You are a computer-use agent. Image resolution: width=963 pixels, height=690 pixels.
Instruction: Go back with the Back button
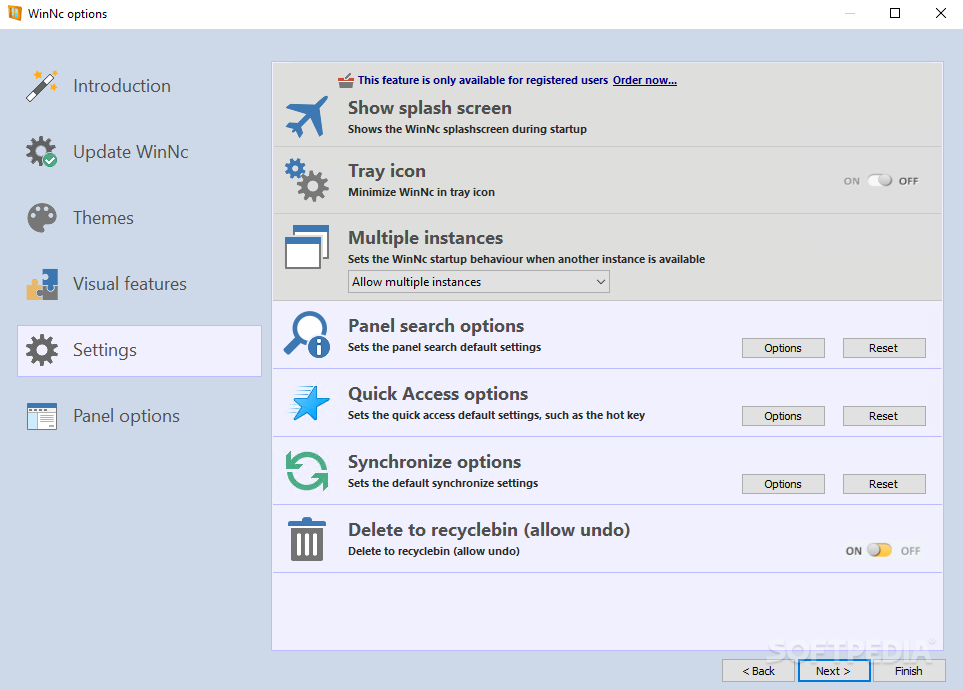tap(758, 671)
